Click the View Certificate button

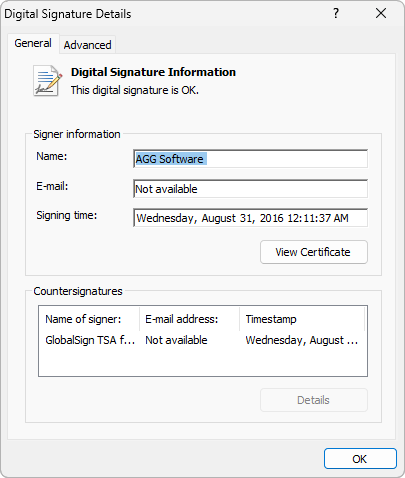[x=314, y=252]
